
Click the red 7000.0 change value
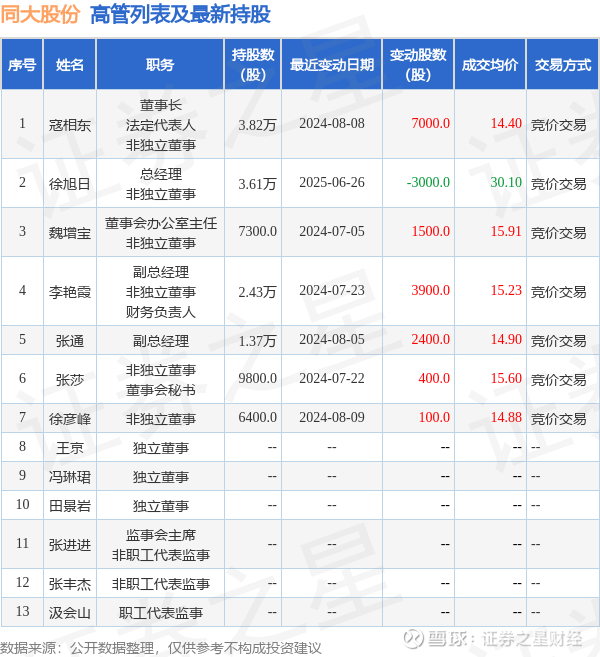click(x=430, y=124)
